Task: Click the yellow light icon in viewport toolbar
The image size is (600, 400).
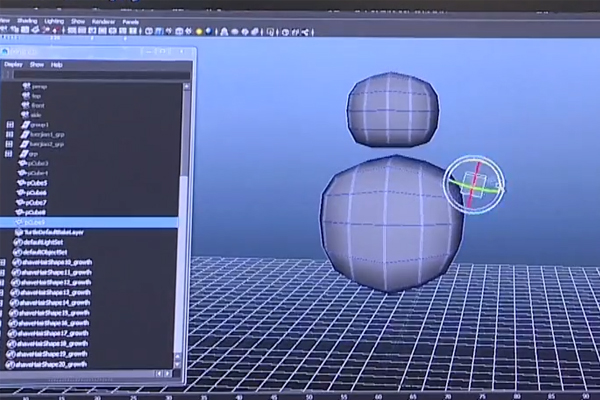Action: 200,30
